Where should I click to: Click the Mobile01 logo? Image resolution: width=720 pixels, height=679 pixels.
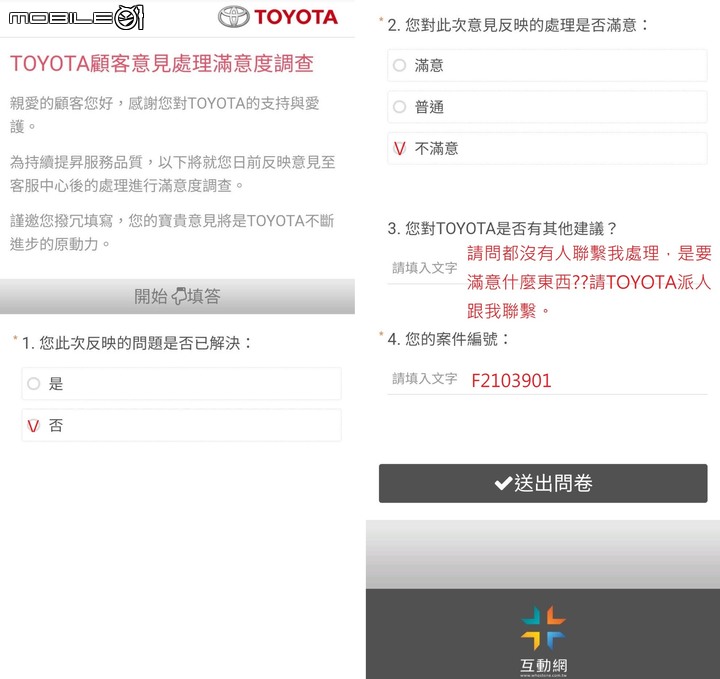76,18
